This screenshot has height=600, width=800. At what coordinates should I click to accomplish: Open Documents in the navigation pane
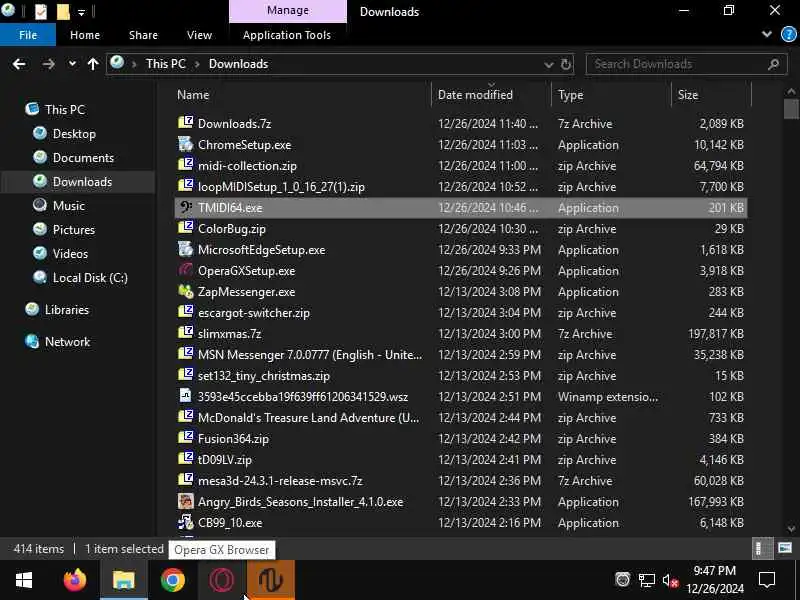[83, 158]
